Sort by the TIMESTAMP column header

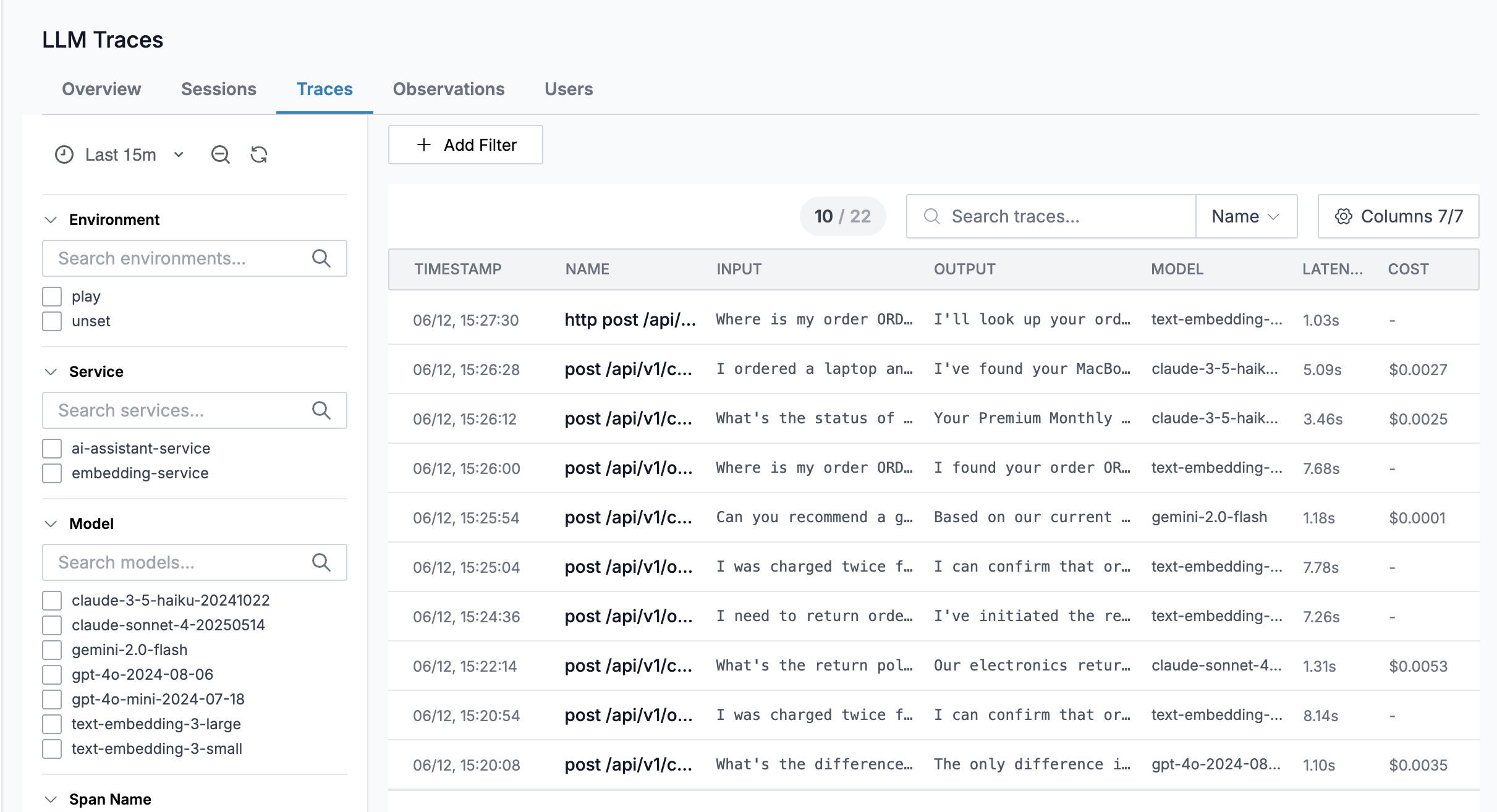[458, 269]
